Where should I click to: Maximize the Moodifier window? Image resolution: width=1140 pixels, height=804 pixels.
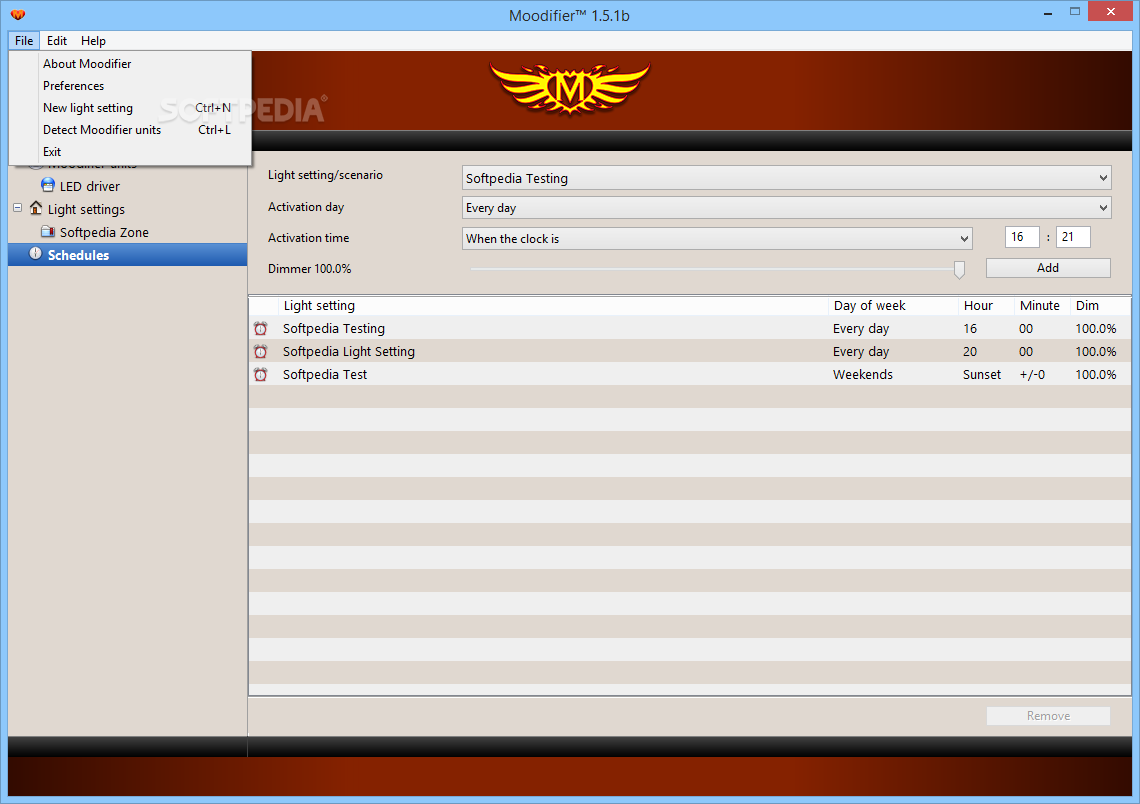pos(1075,12)
